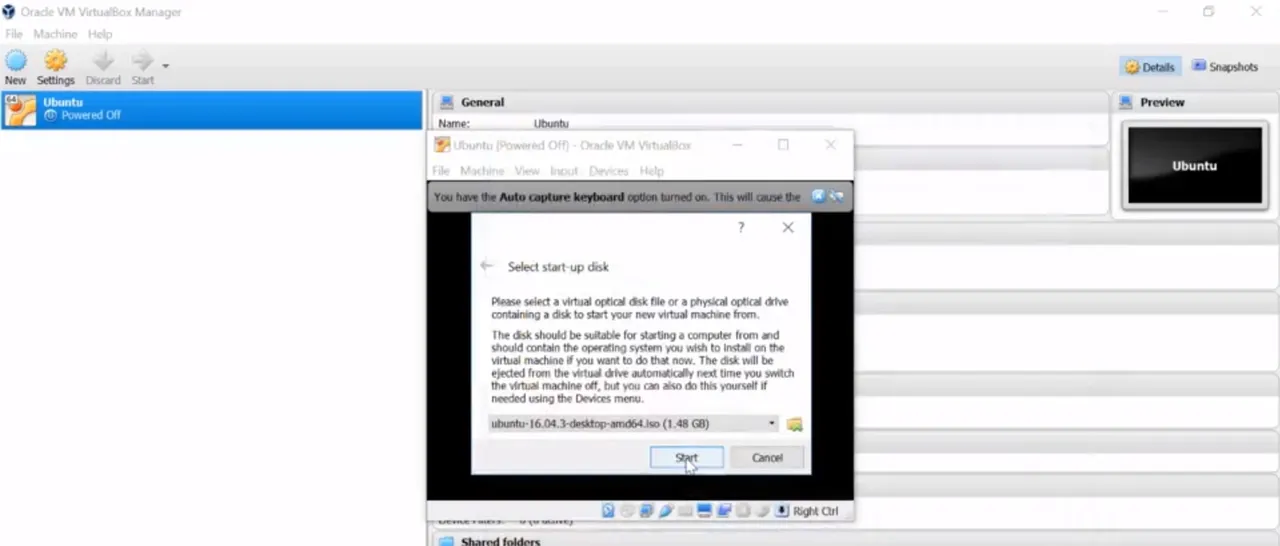The image size is (1280, 546).
Task: Open the Input menu in Ubuntu VM window
Action: (564, 171)
